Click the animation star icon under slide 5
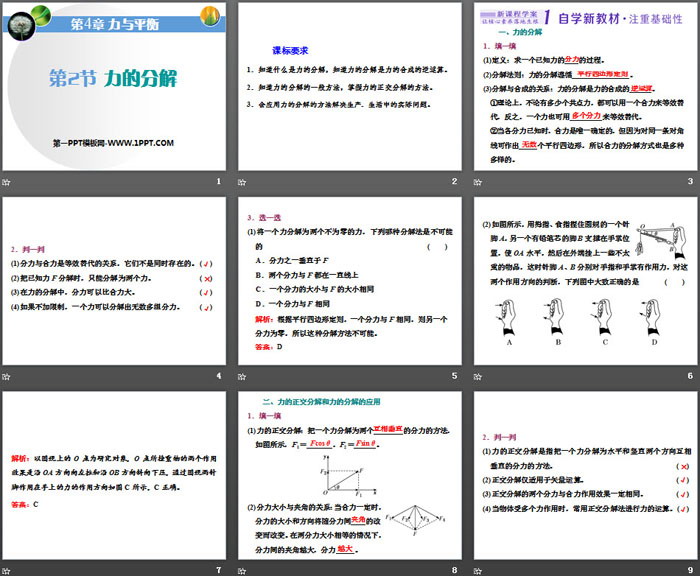 pos(242,376)
